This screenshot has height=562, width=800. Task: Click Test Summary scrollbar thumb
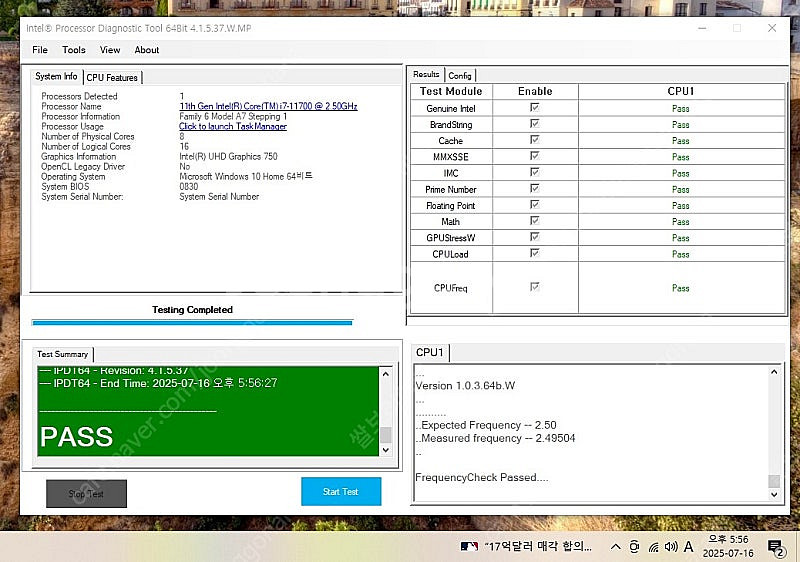point(386,435)
